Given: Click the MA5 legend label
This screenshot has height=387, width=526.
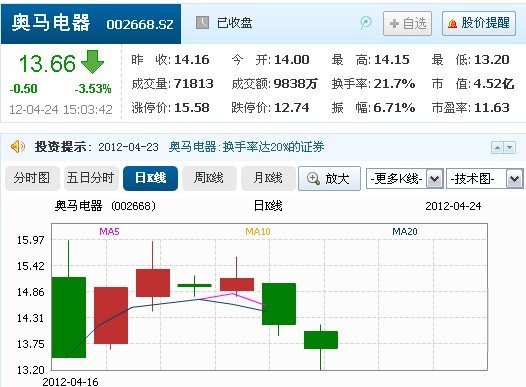Looking at the screenshot, I should tap(109, 231).
